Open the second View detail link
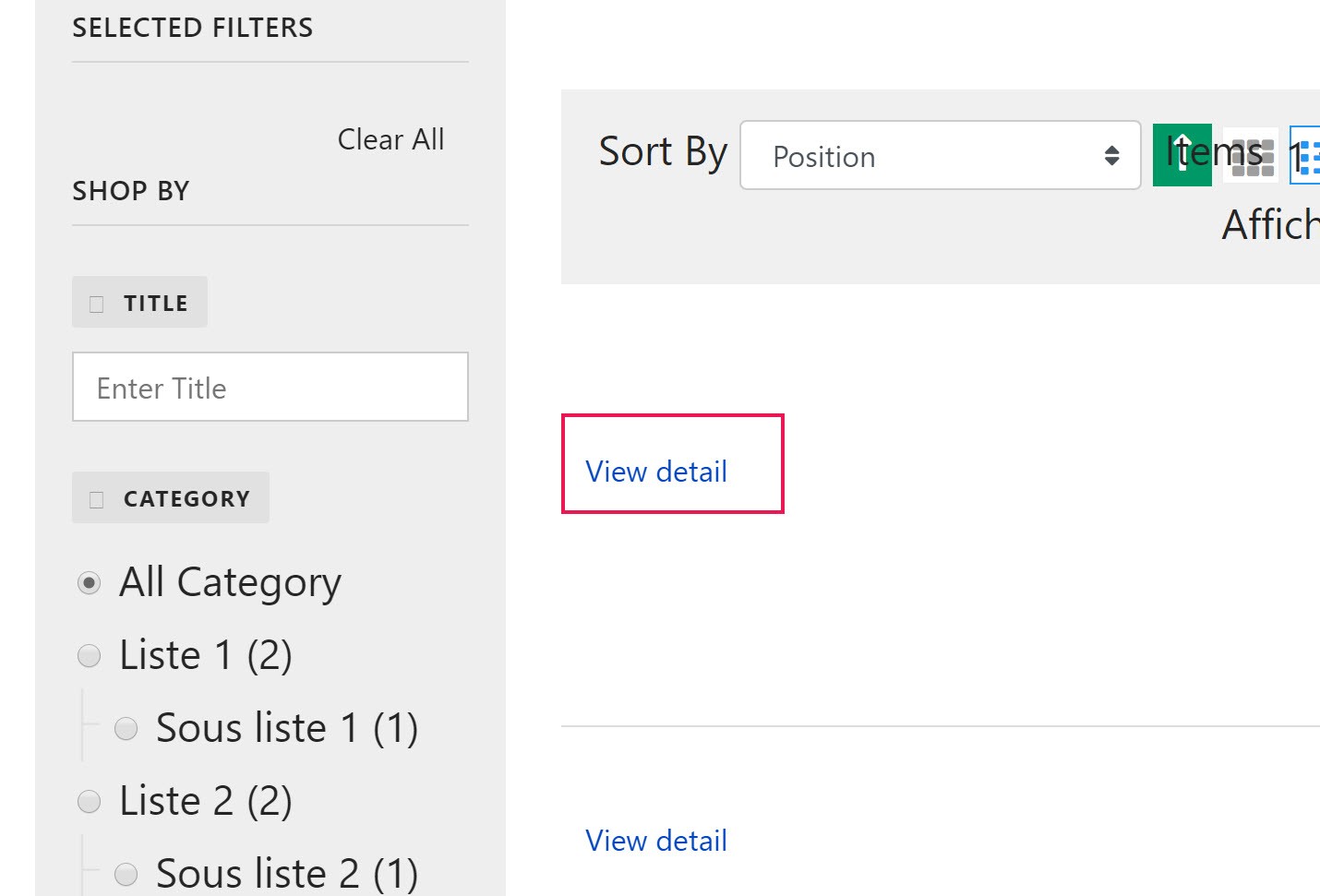The height and width of the screenshot is (896, 1320). (656, 841)
